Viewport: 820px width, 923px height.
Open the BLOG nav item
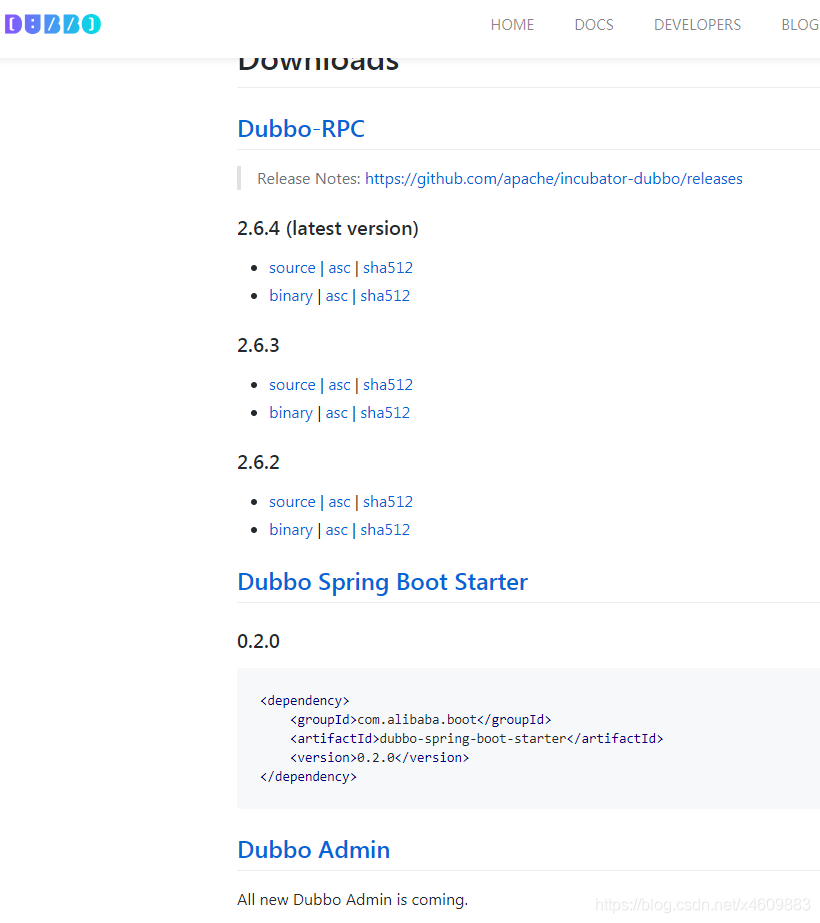point(800,25)
